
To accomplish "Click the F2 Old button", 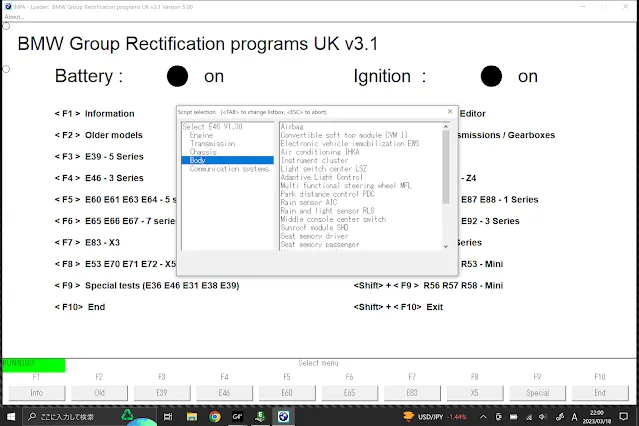I will (x=99, y=393).
